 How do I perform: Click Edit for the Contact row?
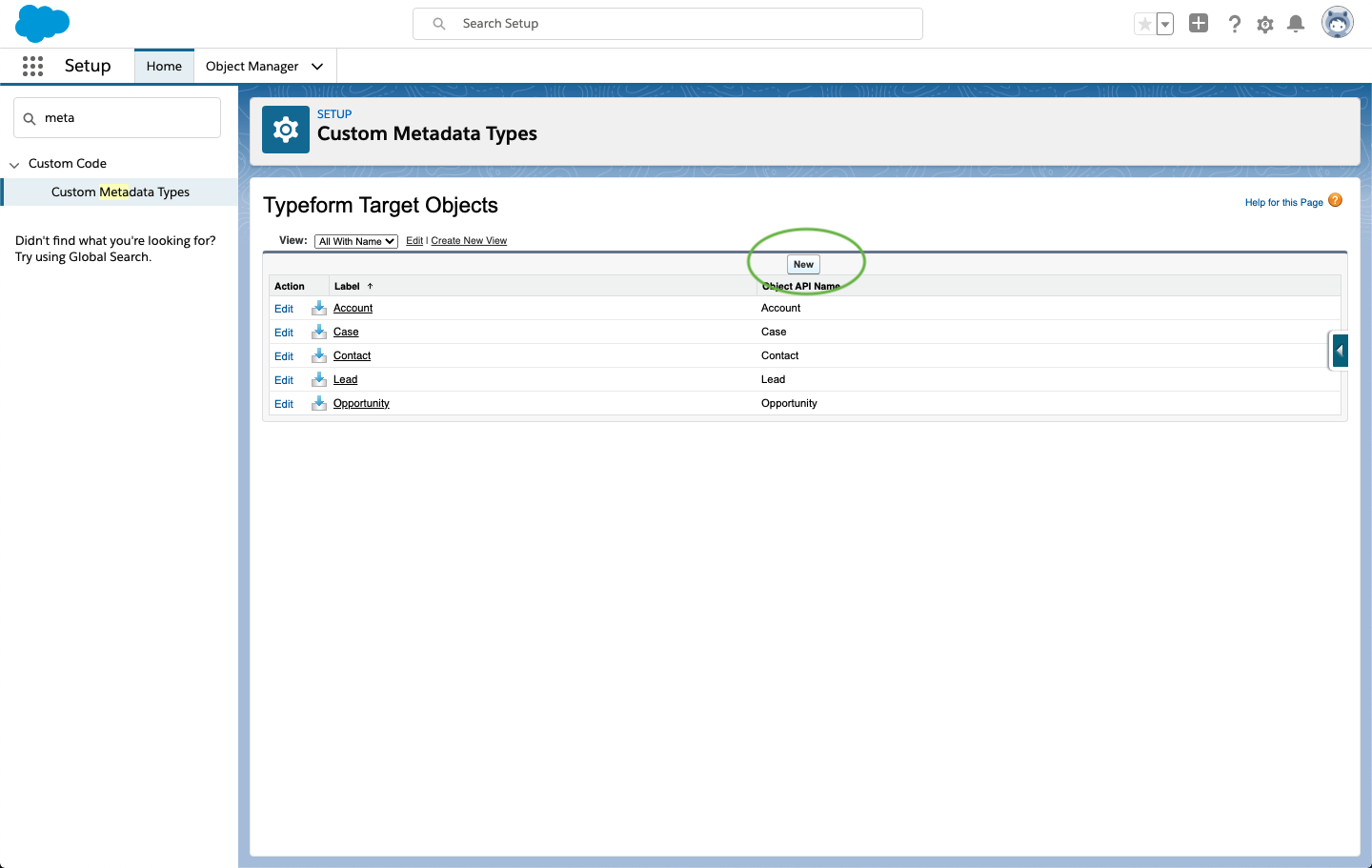point(284,356)
